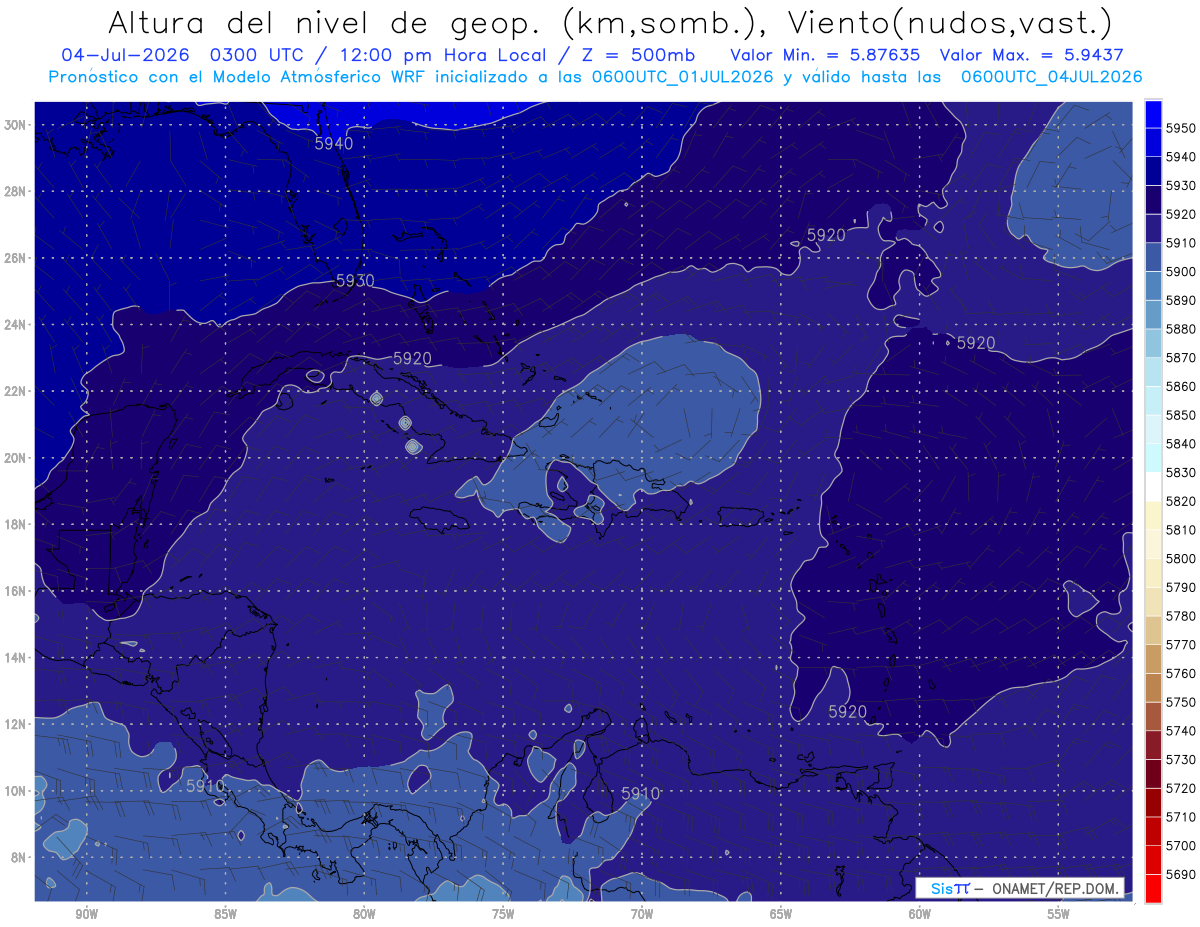Click the '10N' latitude axis label
1200x927 pixels.
[x=15, y=791]
